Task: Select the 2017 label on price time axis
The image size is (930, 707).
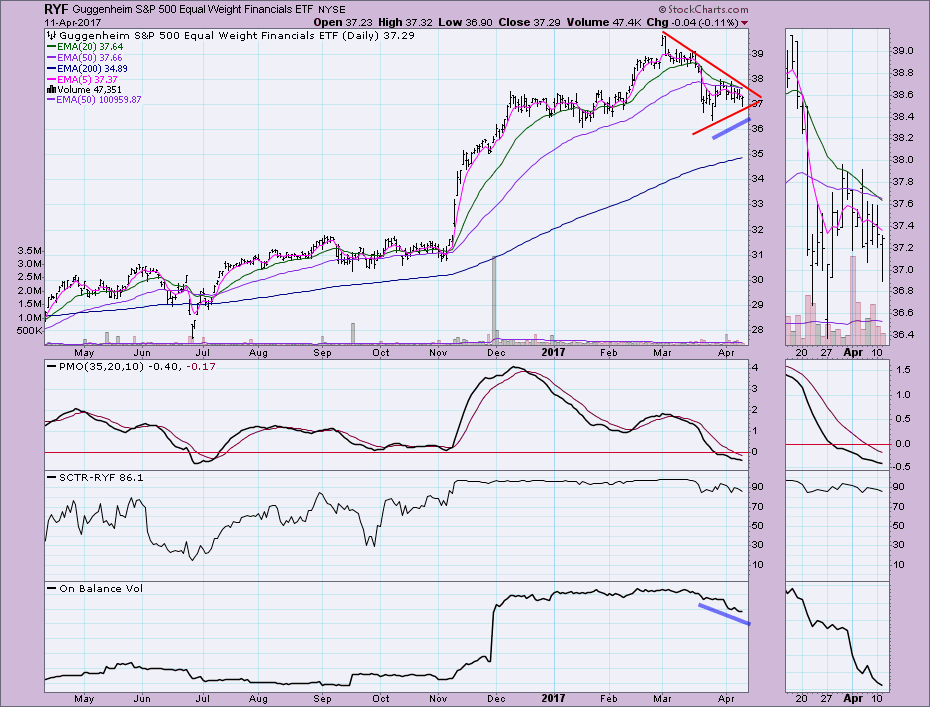Action: [553, 353]
